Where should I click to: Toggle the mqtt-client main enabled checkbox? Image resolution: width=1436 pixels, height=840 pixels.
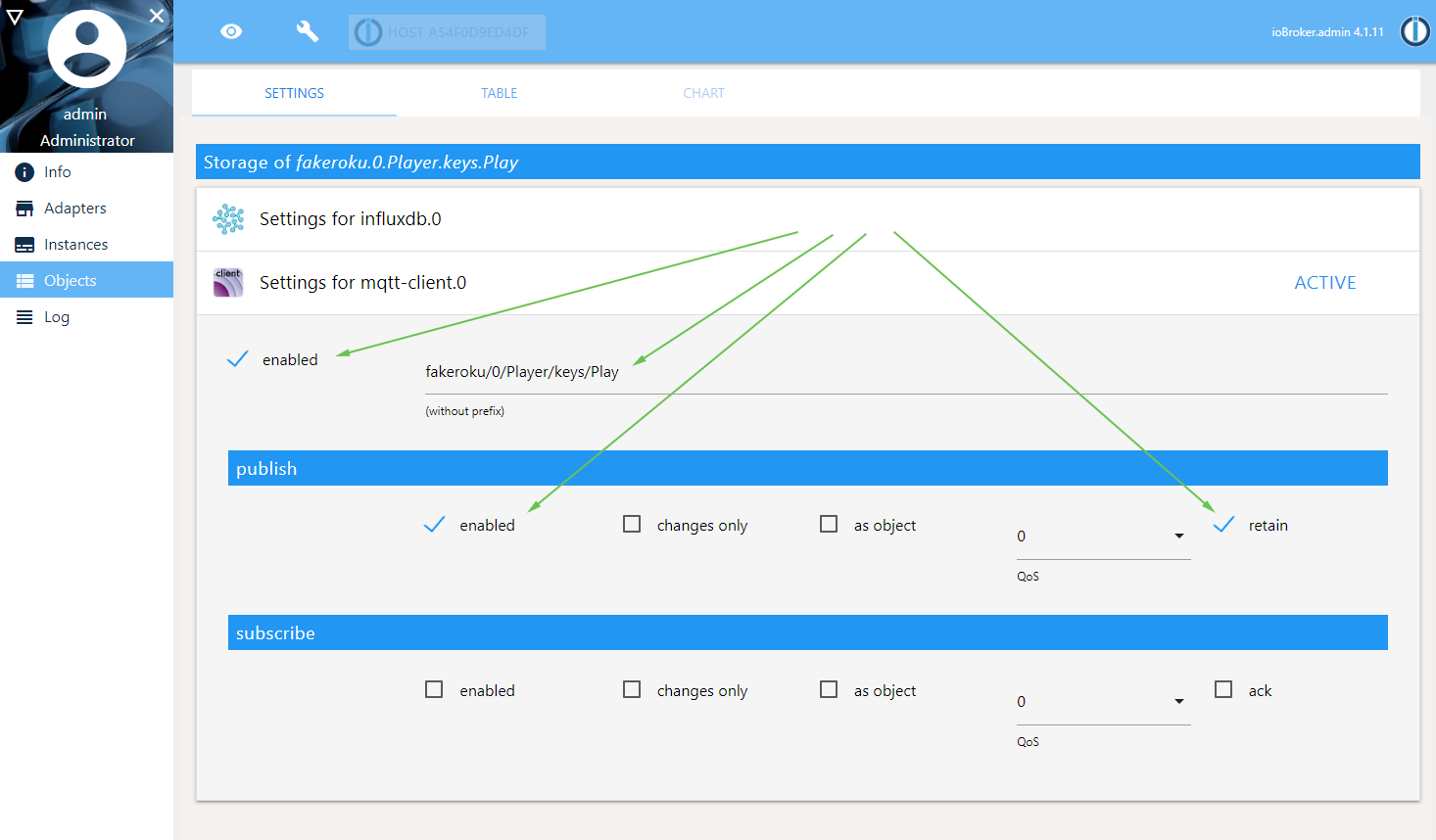(237, 359)
